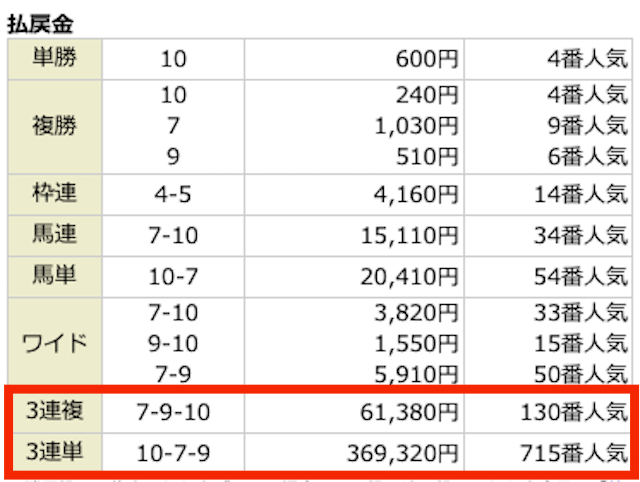Viewport: 640px width, 482px height.
Task: Click the 20,410円 exacta payout
Action: click(x=409, y=277)
